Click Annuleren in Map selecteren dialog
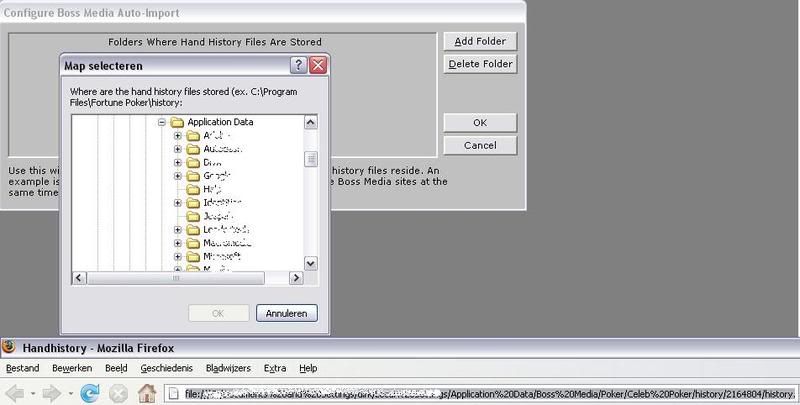800x405 pixels. (x=287, y=313)
